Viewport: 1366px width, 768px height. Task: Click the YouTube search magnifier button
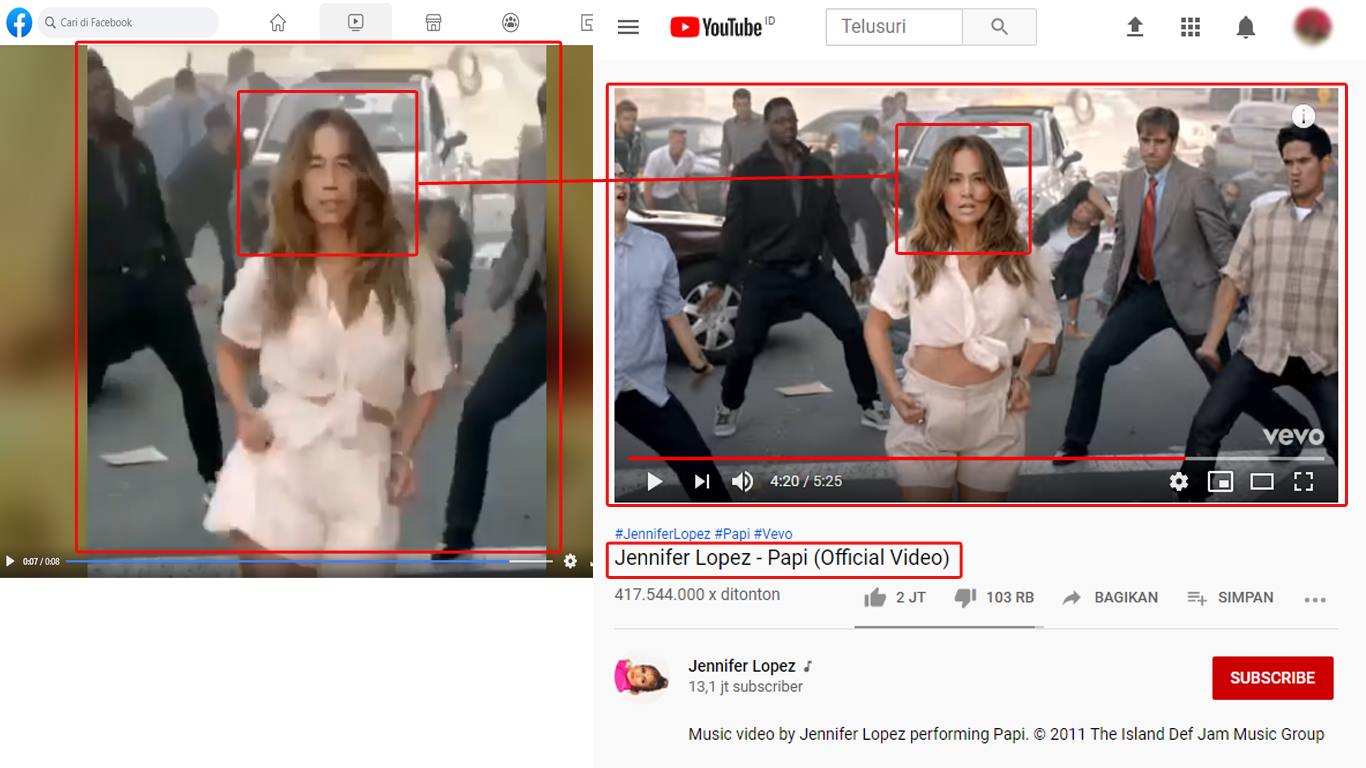tap(999, 27)
